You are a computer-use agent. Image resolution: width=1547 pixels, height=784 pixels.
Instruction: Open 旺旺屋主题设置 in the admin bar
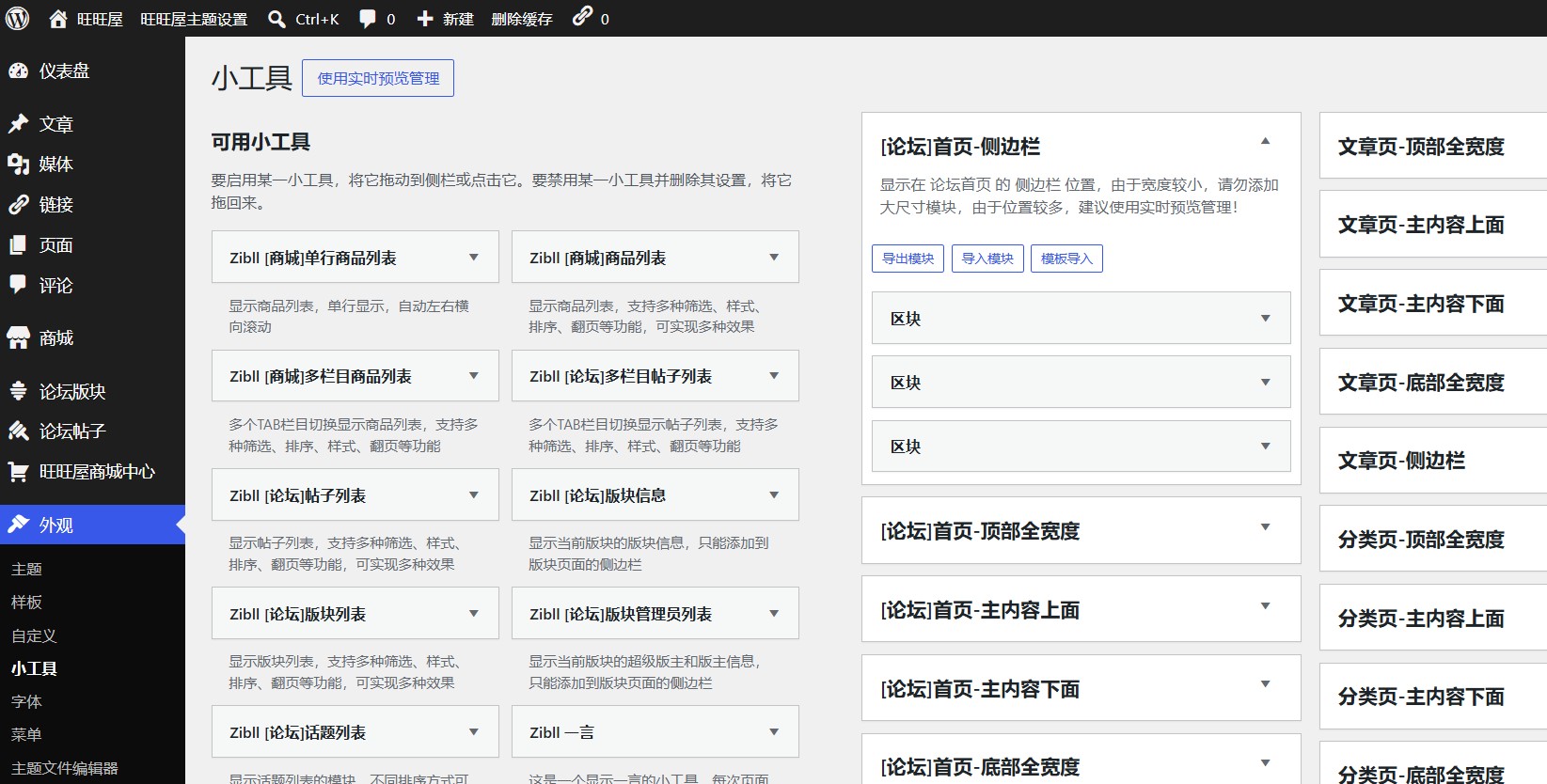point(194,19)
